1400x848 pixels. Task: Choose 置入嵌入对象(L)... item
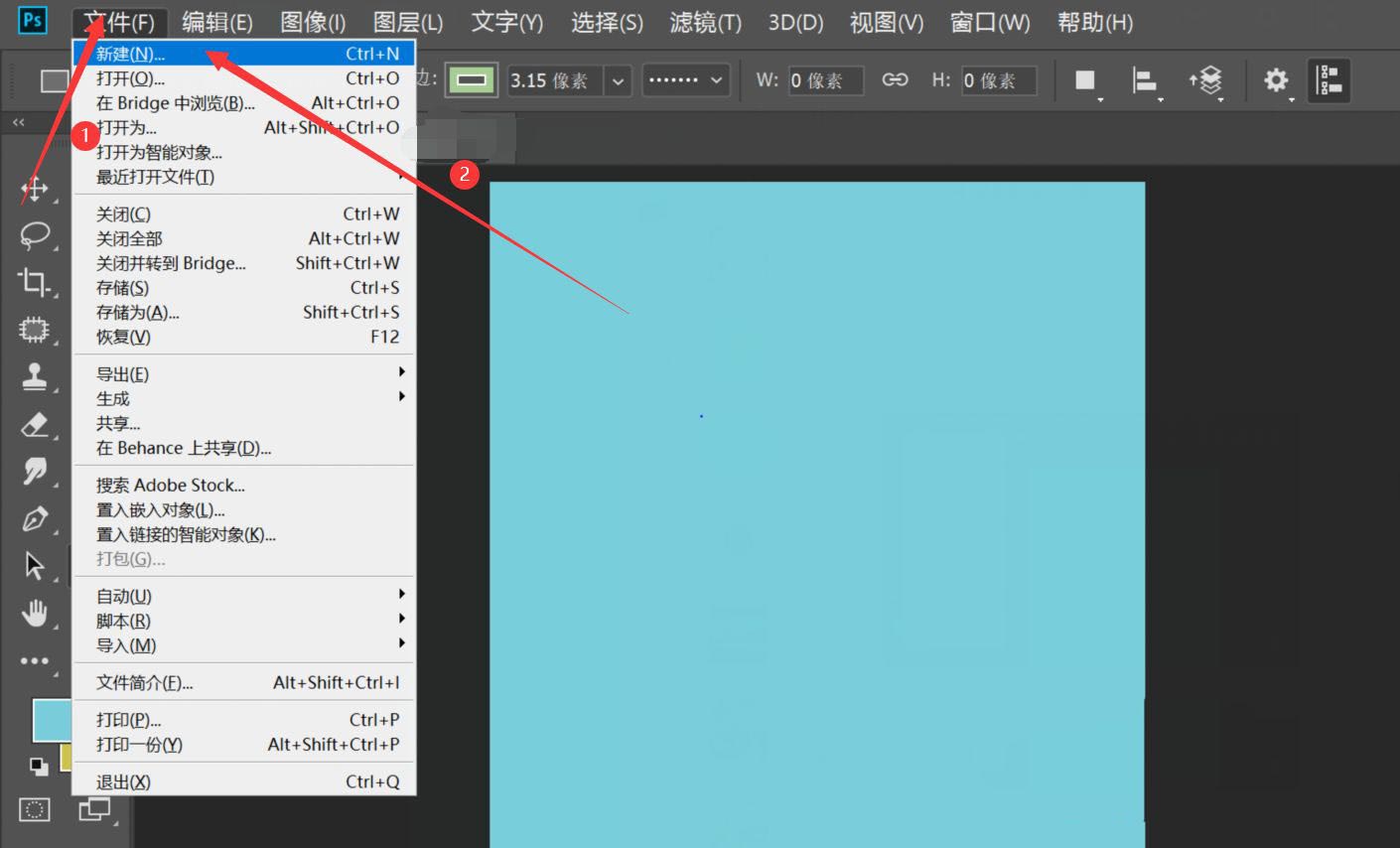(243, 509)
